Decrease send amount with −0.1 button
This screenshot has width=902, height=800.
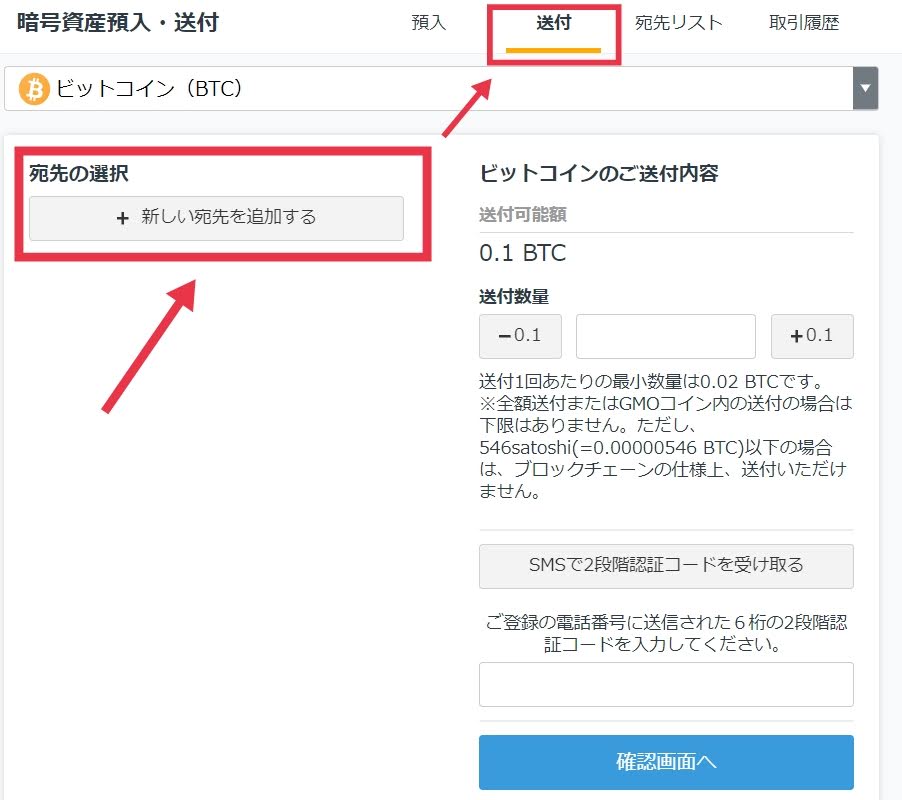coord(520,336)
